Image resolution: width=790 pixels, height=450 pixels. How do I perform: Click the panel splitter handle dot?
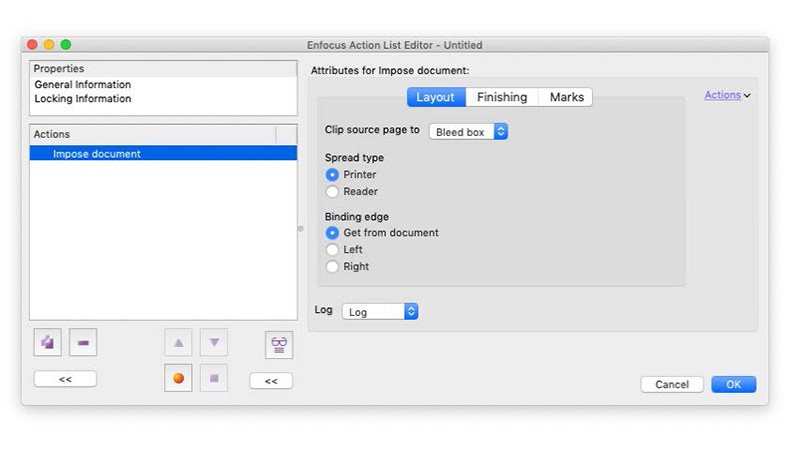301,229
